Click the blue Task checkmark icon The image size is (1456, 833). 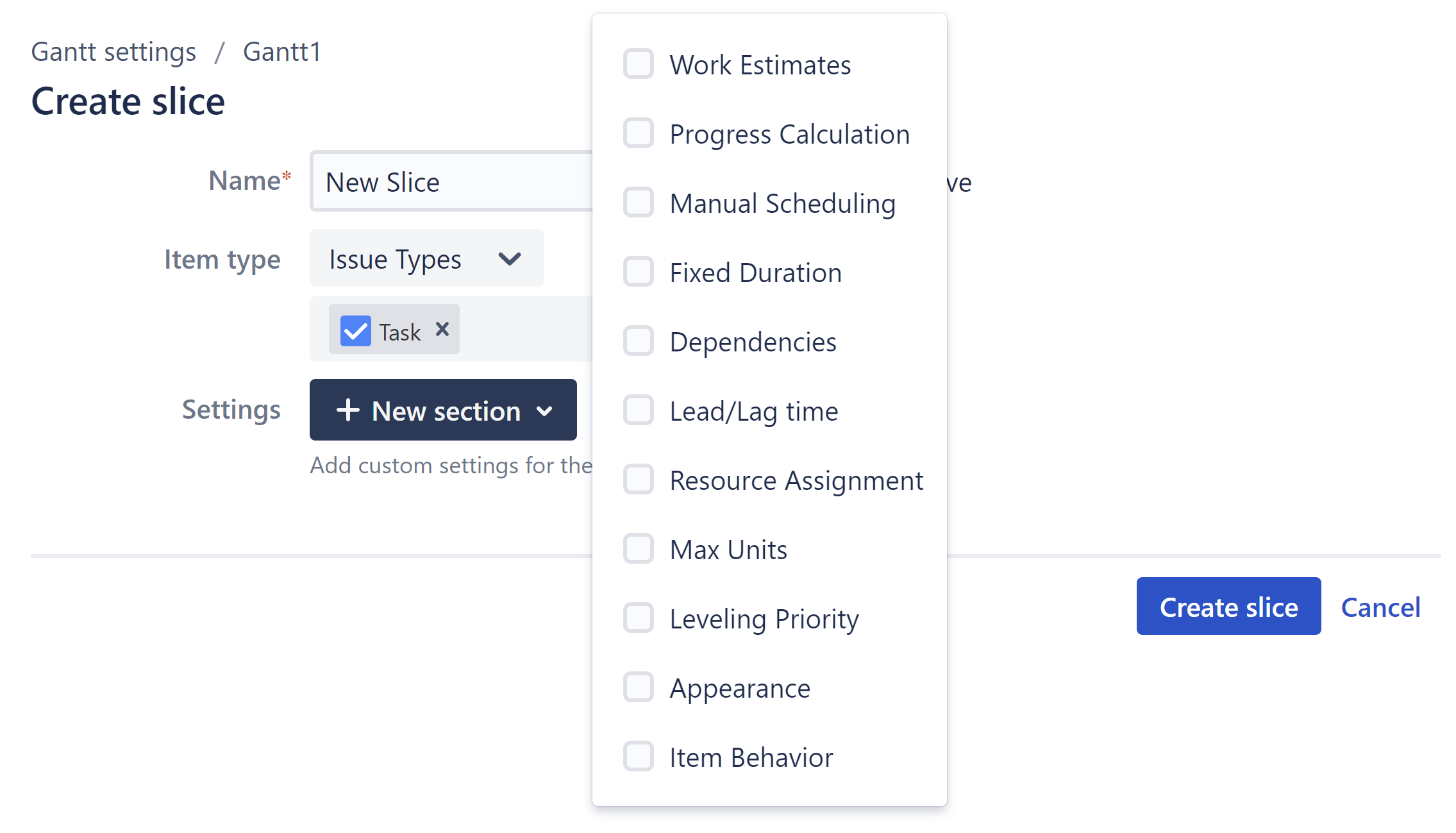[x=355, y=331]
